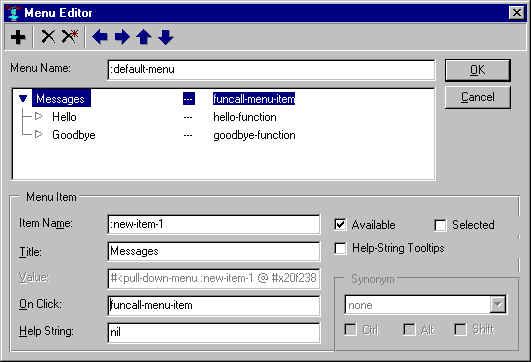Open the Synonym dropdown showing none
The image size is (531, 362).
[498, 305]
